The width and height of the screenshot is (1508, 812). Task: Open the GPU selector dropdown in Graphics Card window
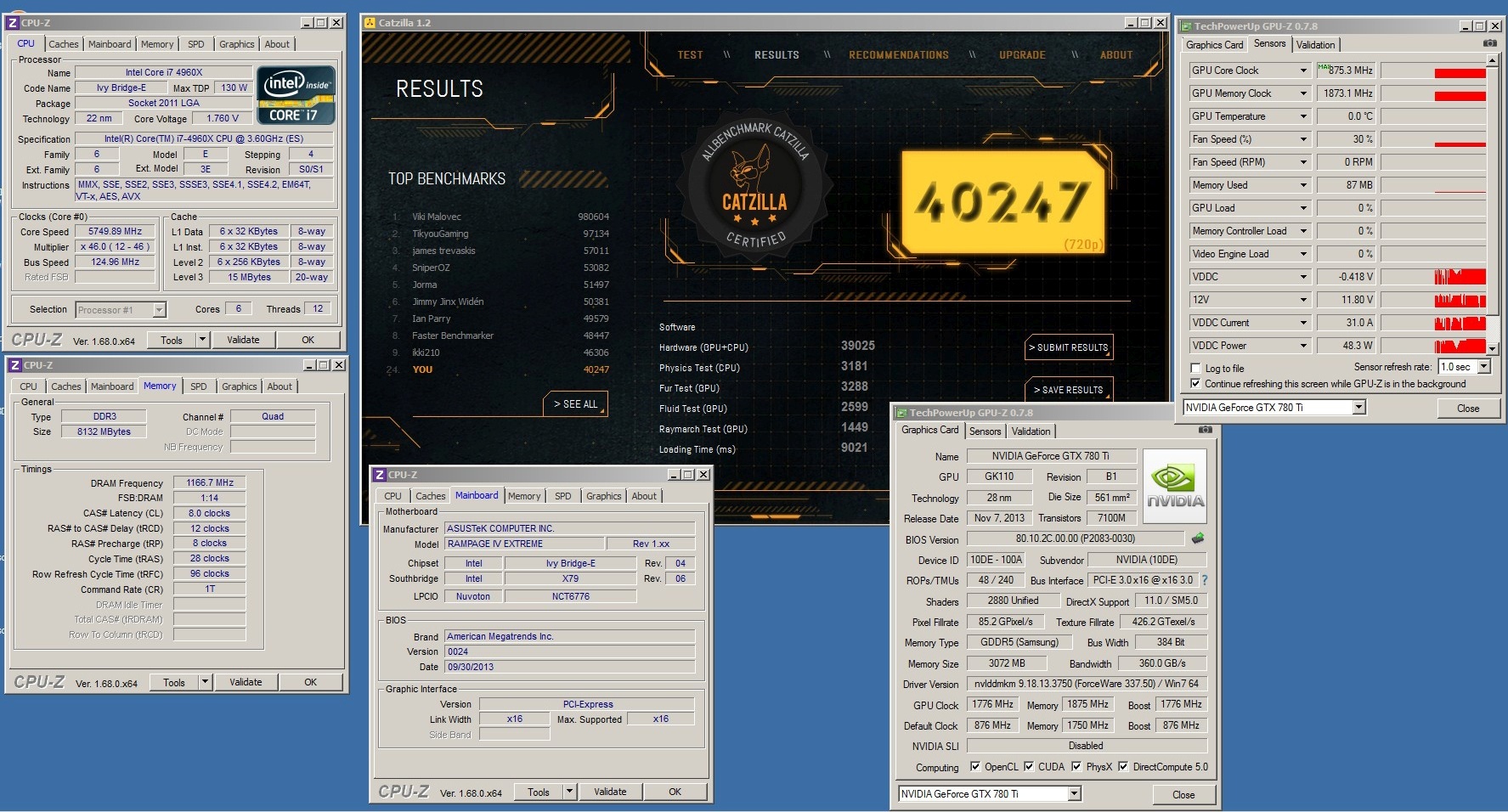(1074, 794)
